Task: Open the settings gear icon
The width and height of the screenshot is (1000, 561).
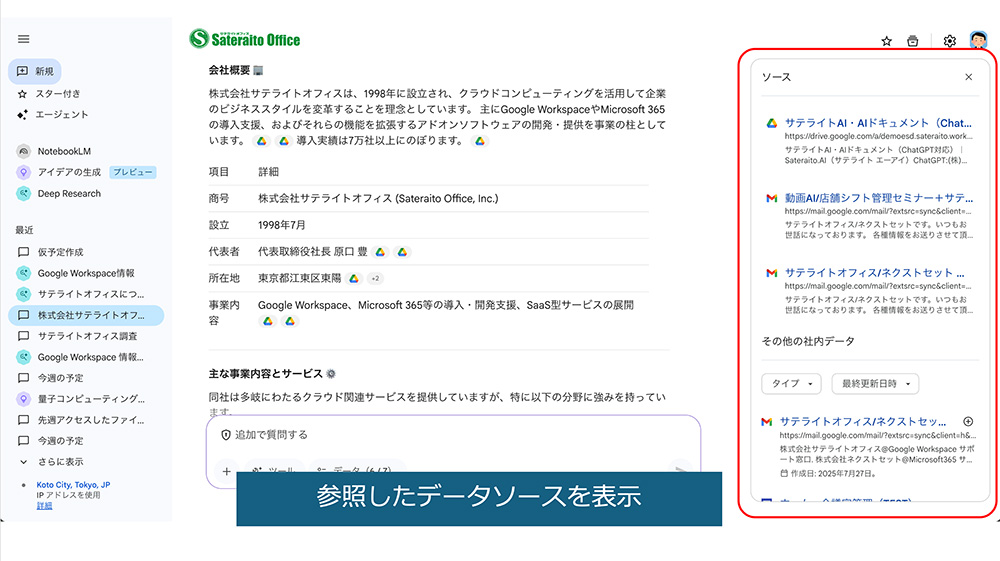Action: pyautogui.click(x=950, y=41)
